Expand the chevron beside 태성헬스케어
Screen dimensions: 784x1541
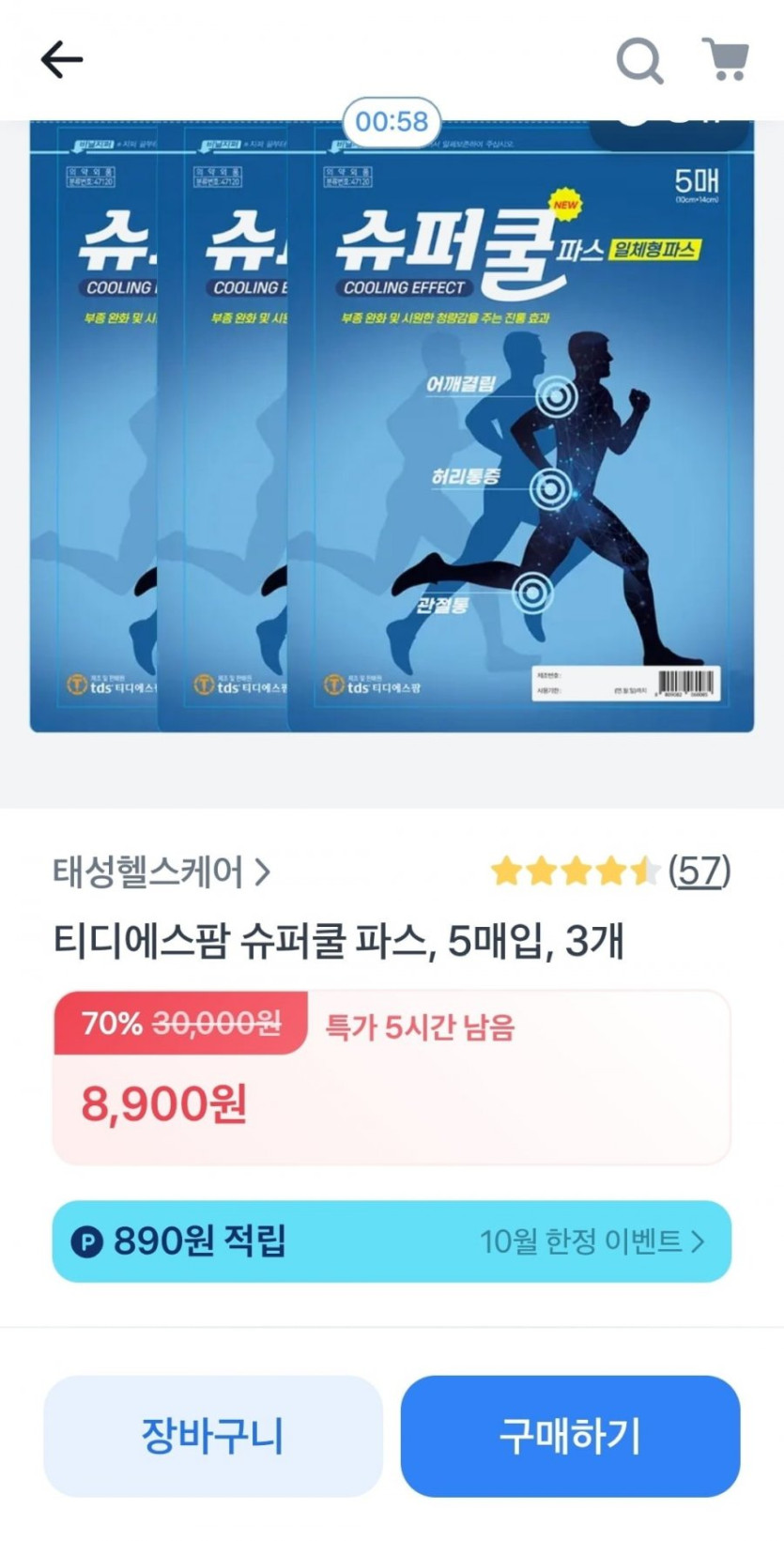click(x=263, y=872)
